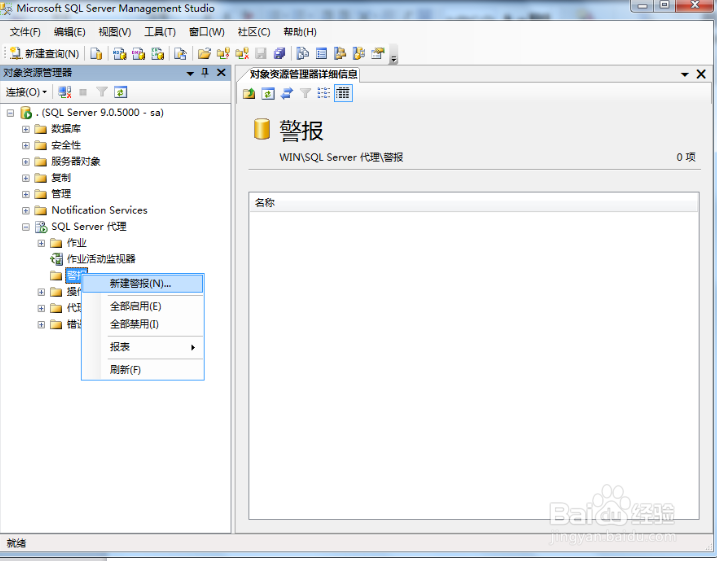Open the 工具(T) menu
Image resolution: width=717 pixels, height=561 pixels.
point(160,32)
